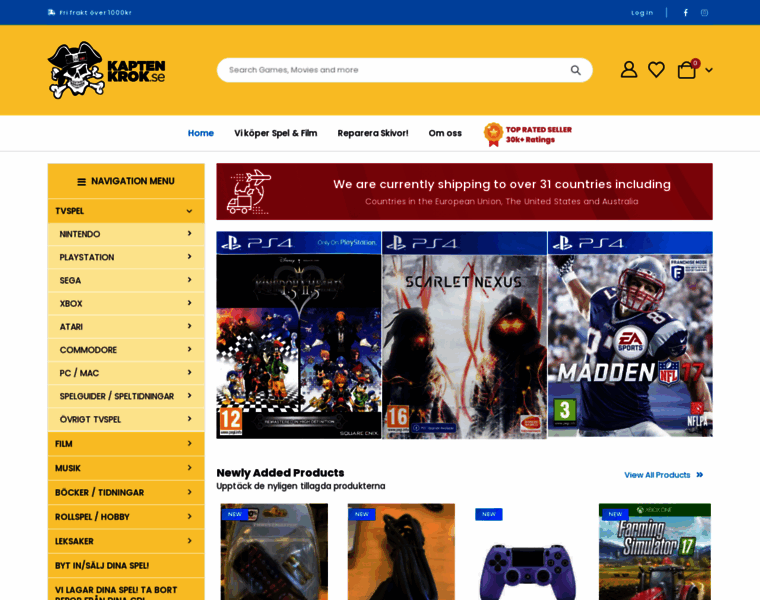Expand the MUSIK category arrow
The image size is (760, 600).
pos(190,468)
